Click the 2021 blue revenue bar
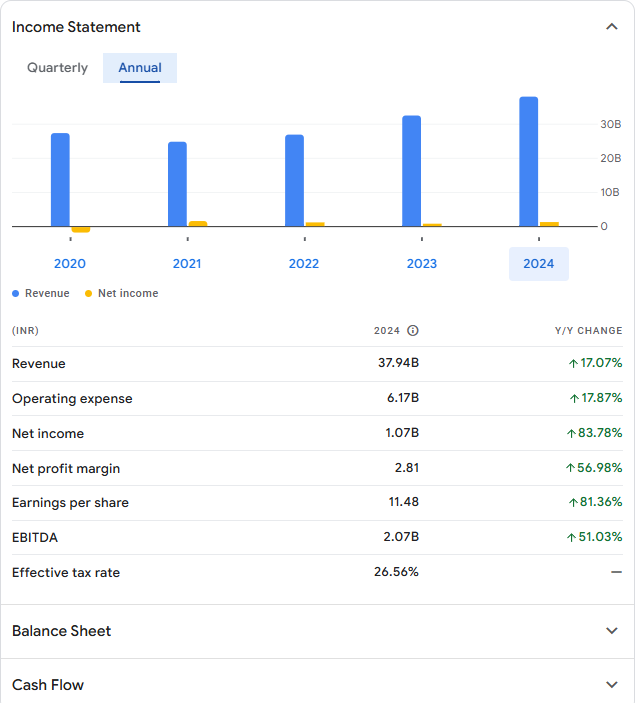 click(x=177, y=184)
